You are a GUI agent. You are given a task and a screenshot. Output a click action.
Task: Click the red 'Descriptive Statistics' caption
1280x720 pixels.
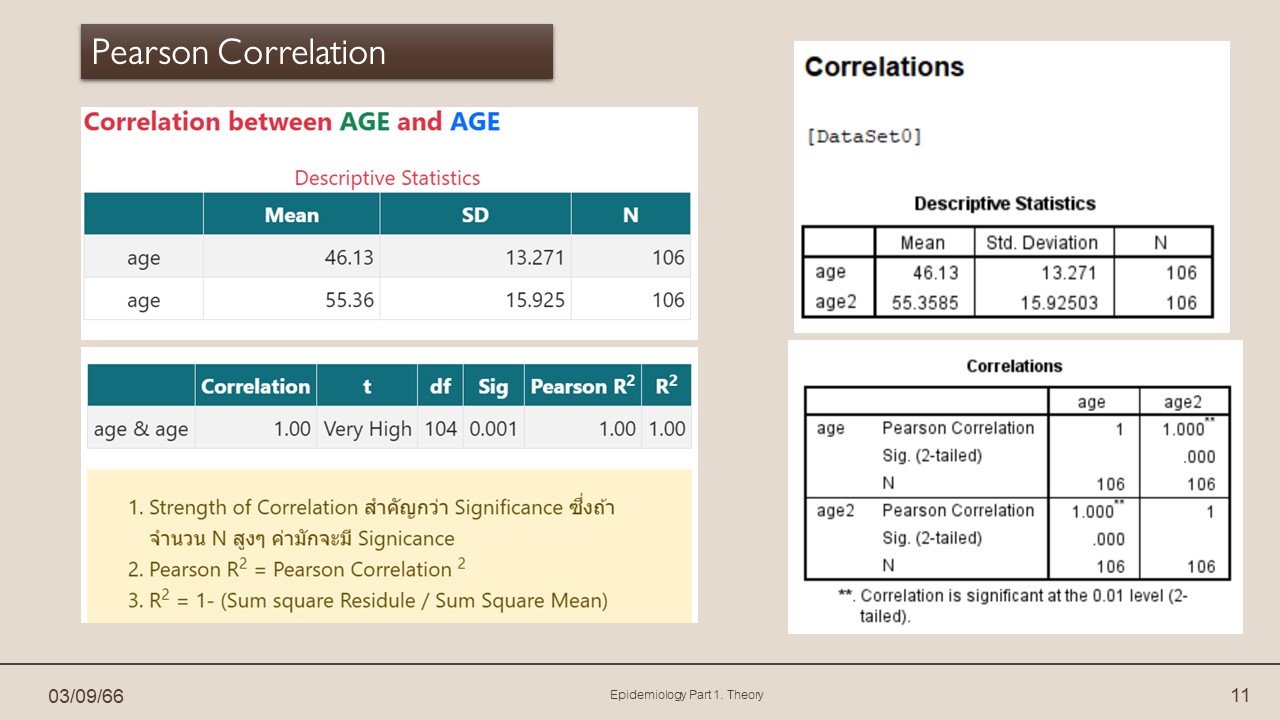[387, 178]
